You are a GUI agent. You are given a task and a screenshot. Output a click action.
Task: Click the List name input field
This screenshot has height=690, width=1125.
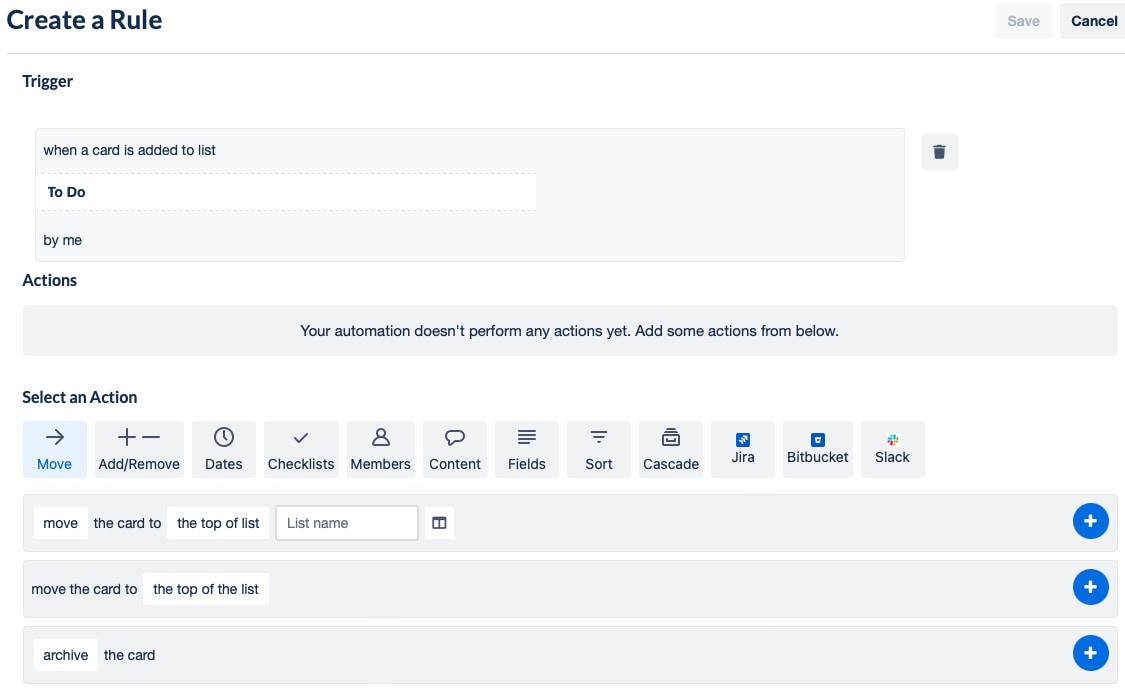[x=346, y=522]
